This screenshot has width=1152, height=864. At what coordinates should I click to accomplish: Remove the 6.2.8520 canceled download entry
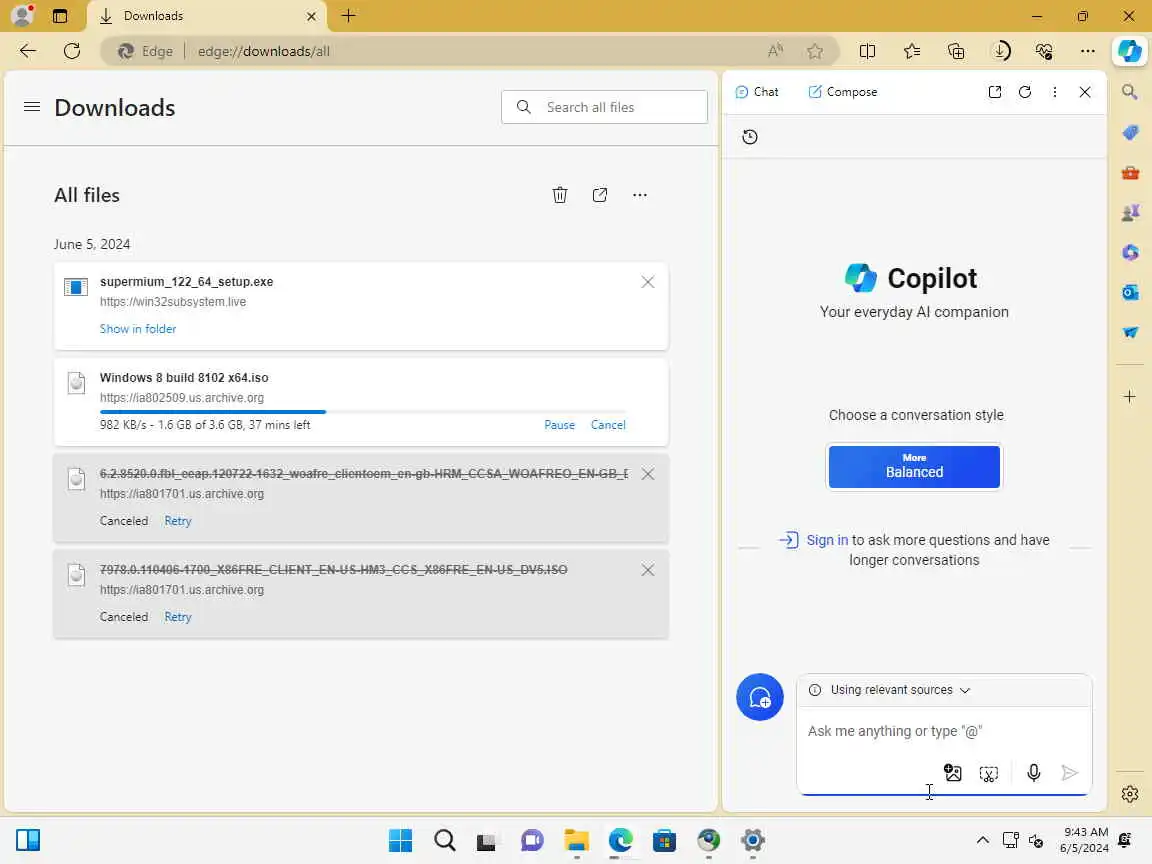[647, 474]
